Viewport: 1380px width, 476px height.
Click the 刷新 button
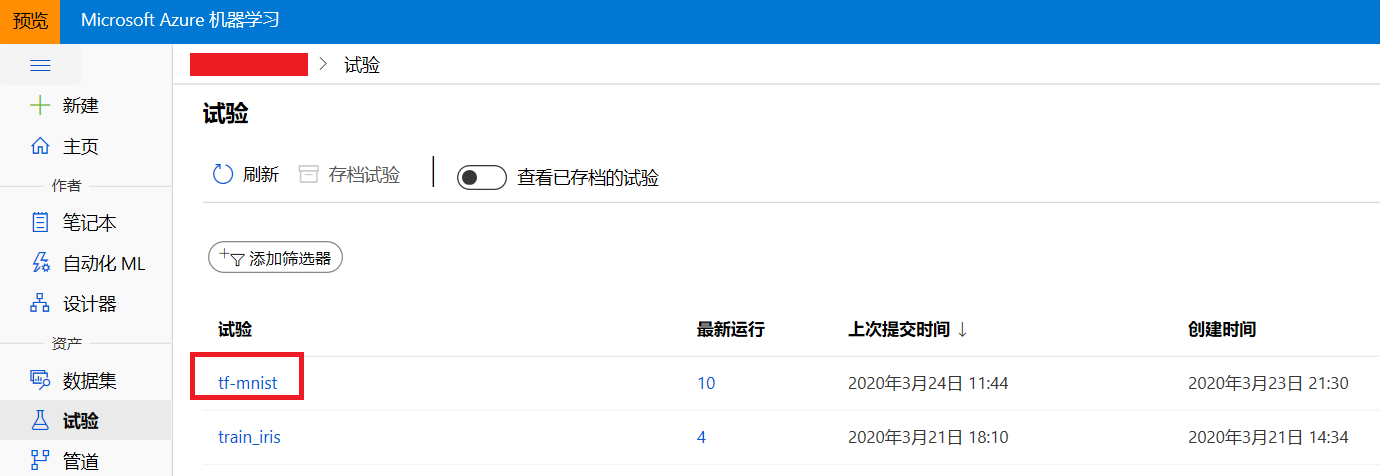click(x=246, y=175)
